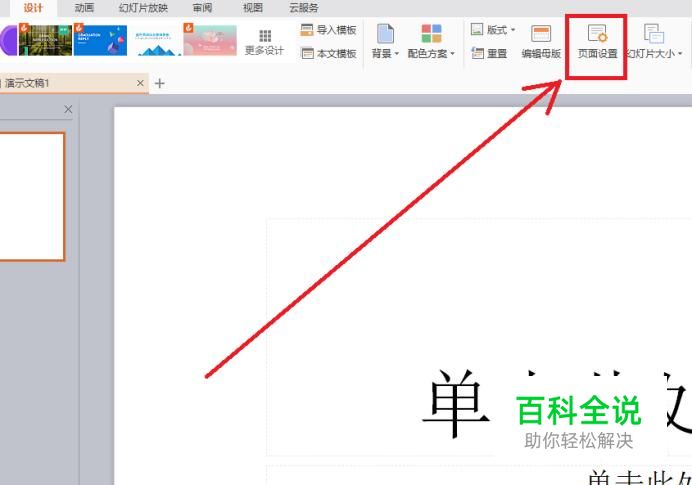
Task: Apply the green forest design template
Action: pos(45,40)
